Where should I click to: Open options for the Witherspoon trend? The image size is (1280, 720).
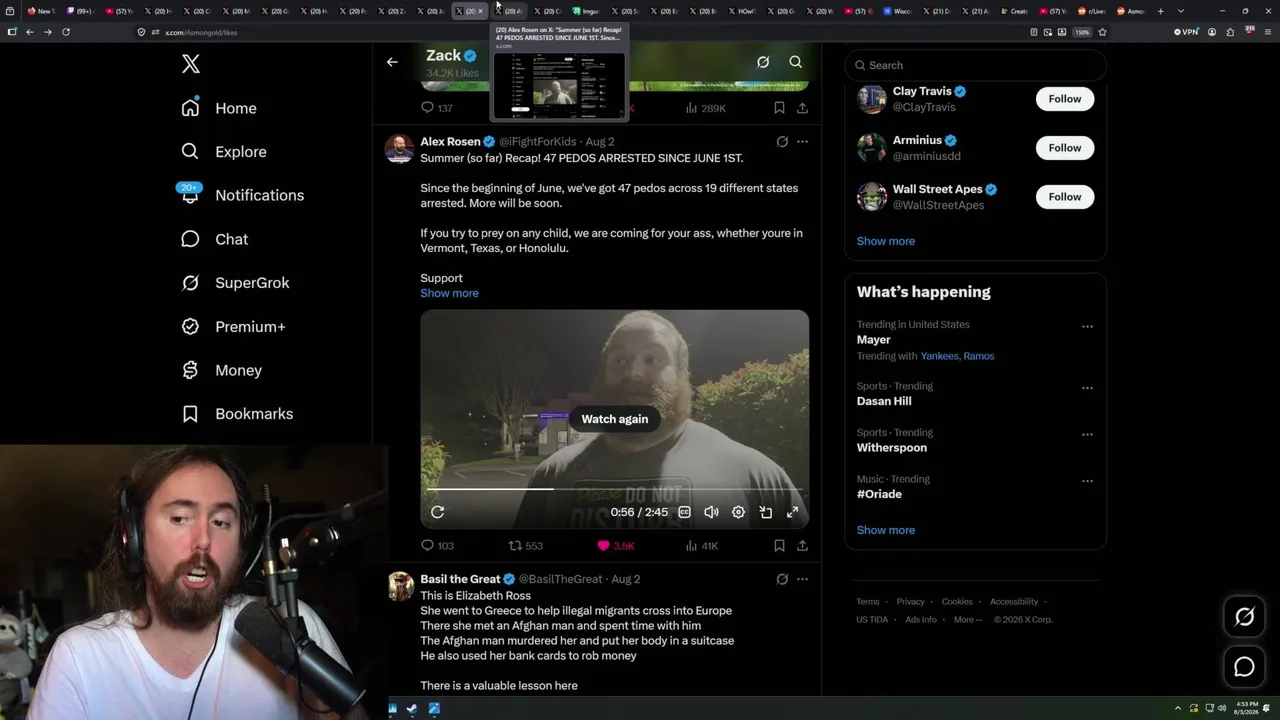pos(1087,435)
